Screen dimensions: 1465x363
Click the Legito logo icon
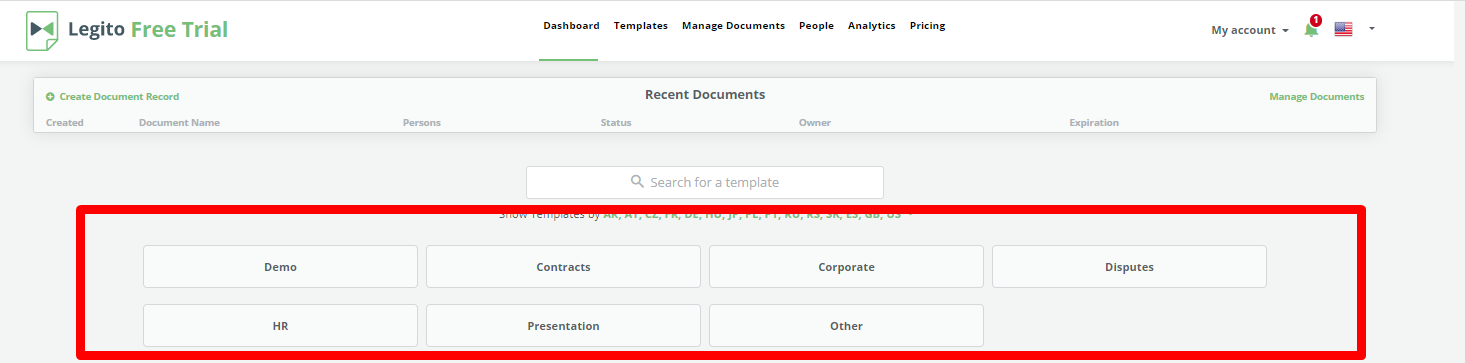tap(42, 30)
